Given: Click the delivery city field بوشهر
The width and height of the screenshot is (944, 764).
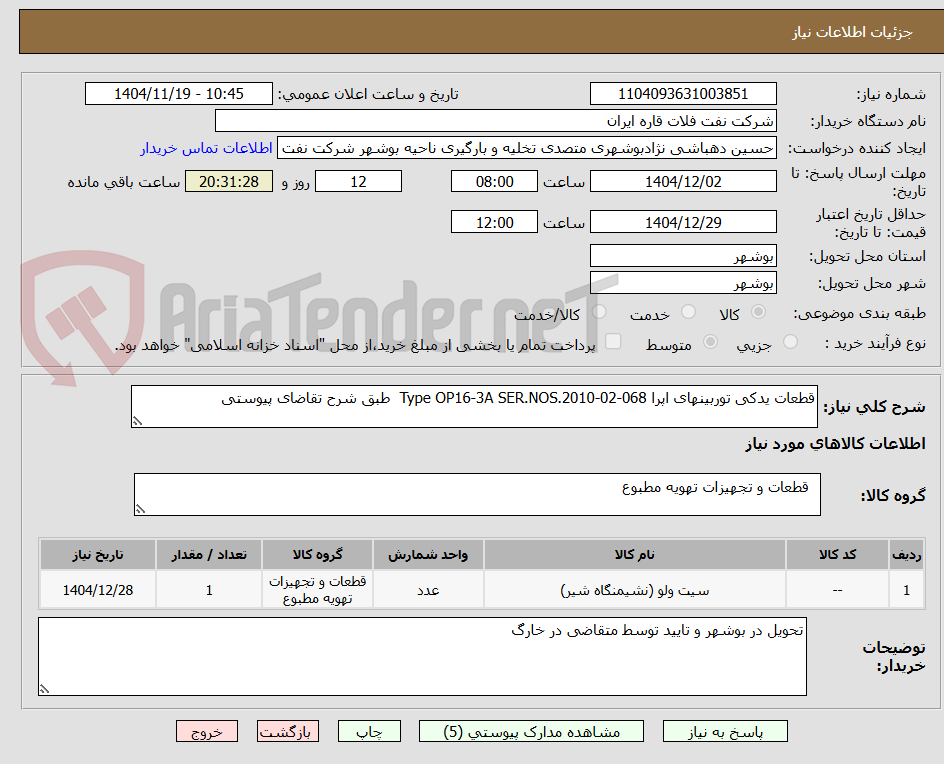Looking at the screenshot, I should (683, 283).
